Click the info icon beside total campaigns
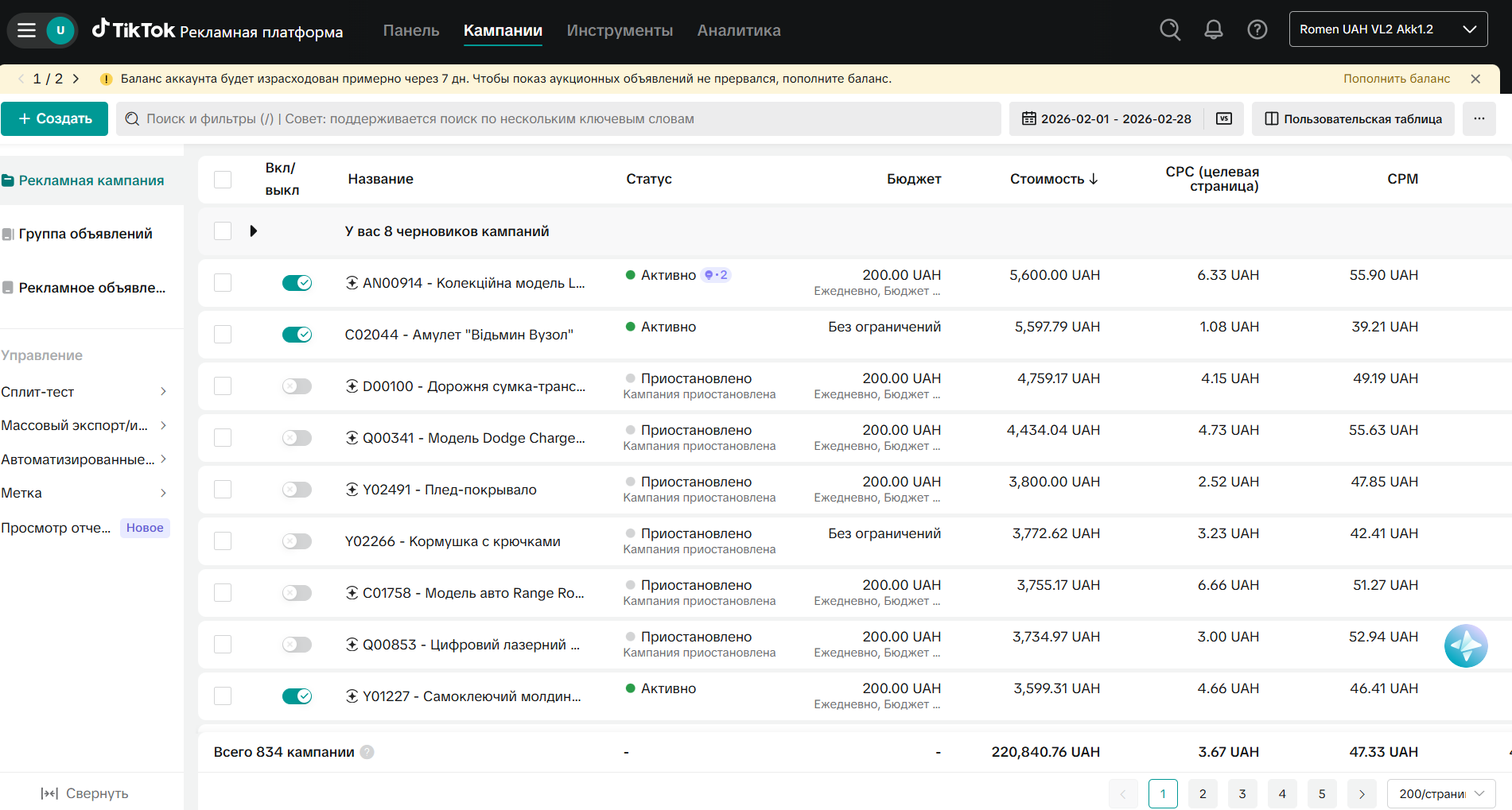 [x=367, y=752]
